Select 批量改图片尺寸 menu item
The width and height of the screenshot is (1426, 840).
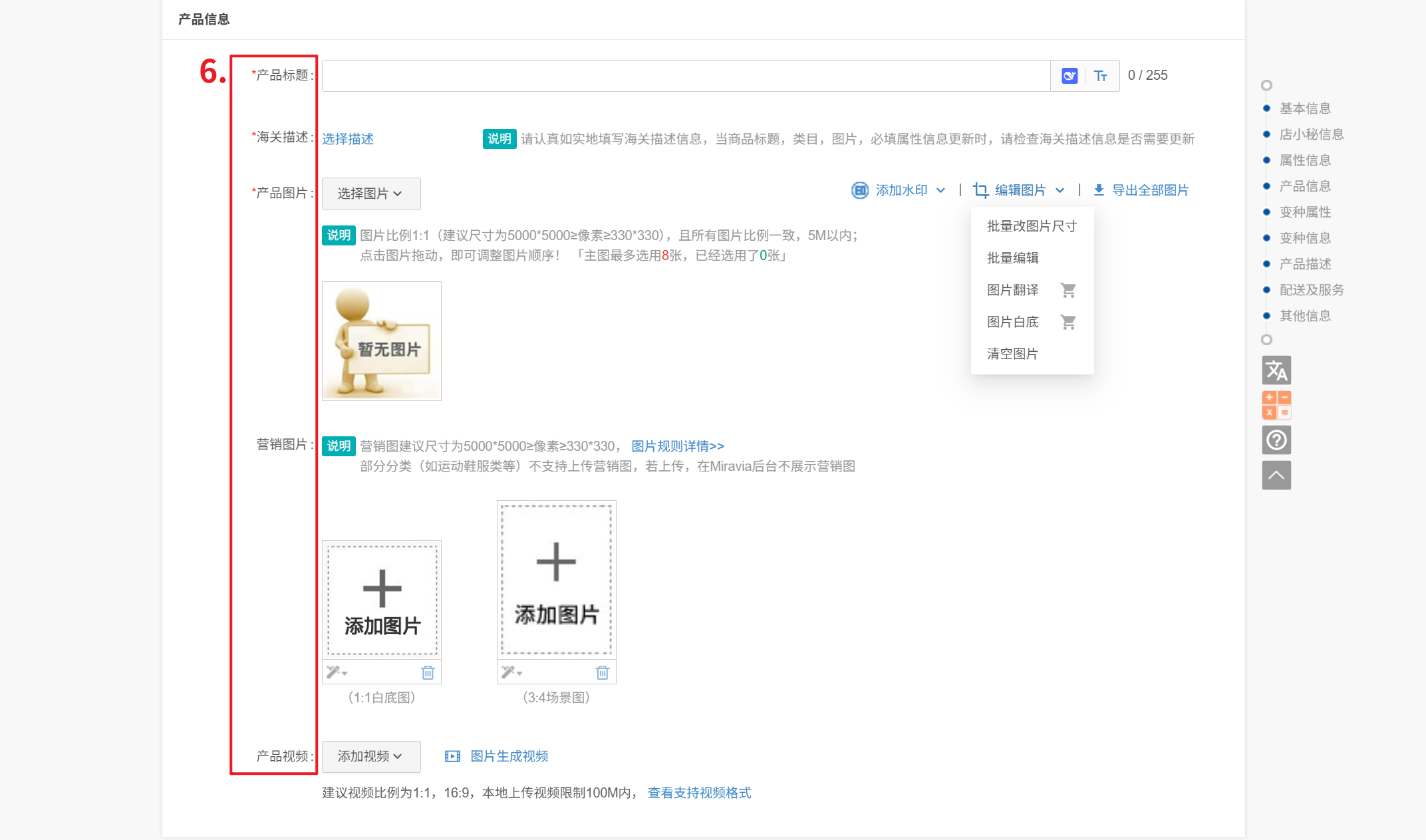(x=1032, y=226)
